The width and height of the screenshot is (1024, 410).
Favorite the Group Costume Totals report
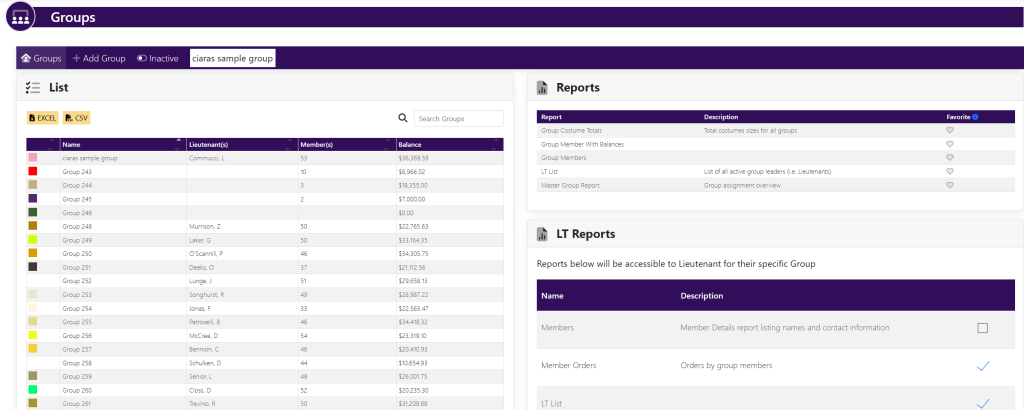point(949,130)
